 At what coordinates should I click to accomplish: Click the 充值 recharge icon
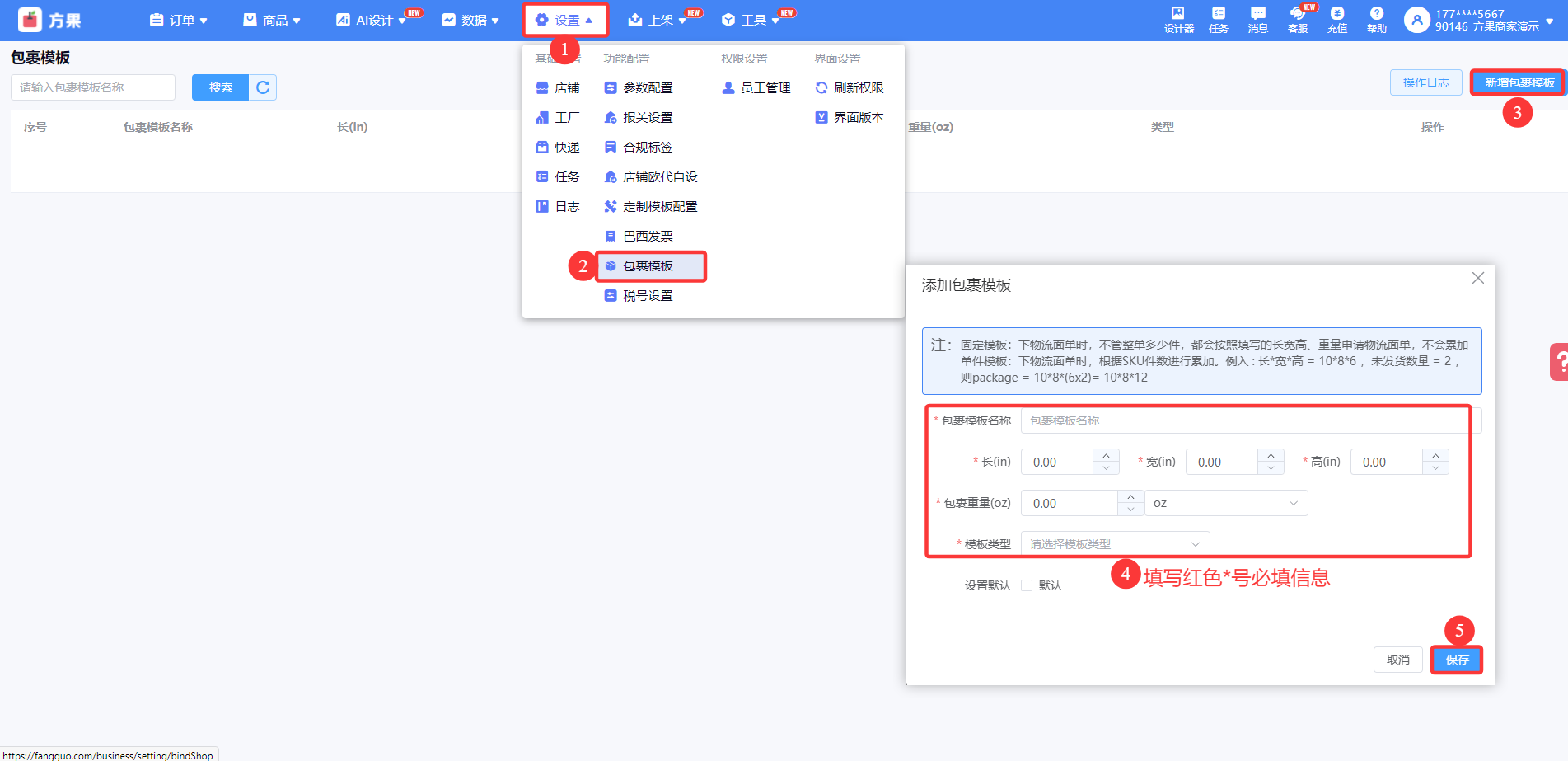coord(1336,19)
